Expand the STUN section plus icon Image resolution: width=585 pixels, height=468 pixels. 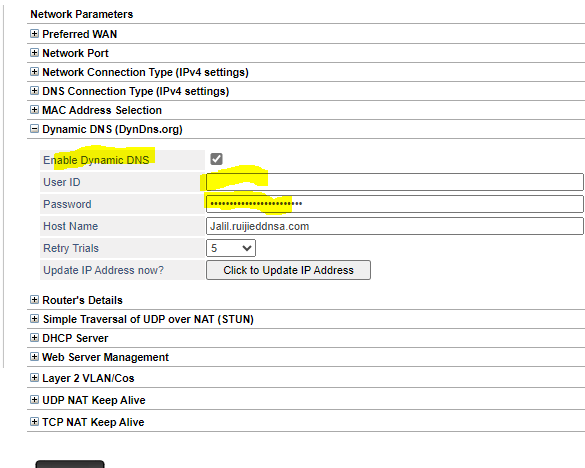(34, 319)
